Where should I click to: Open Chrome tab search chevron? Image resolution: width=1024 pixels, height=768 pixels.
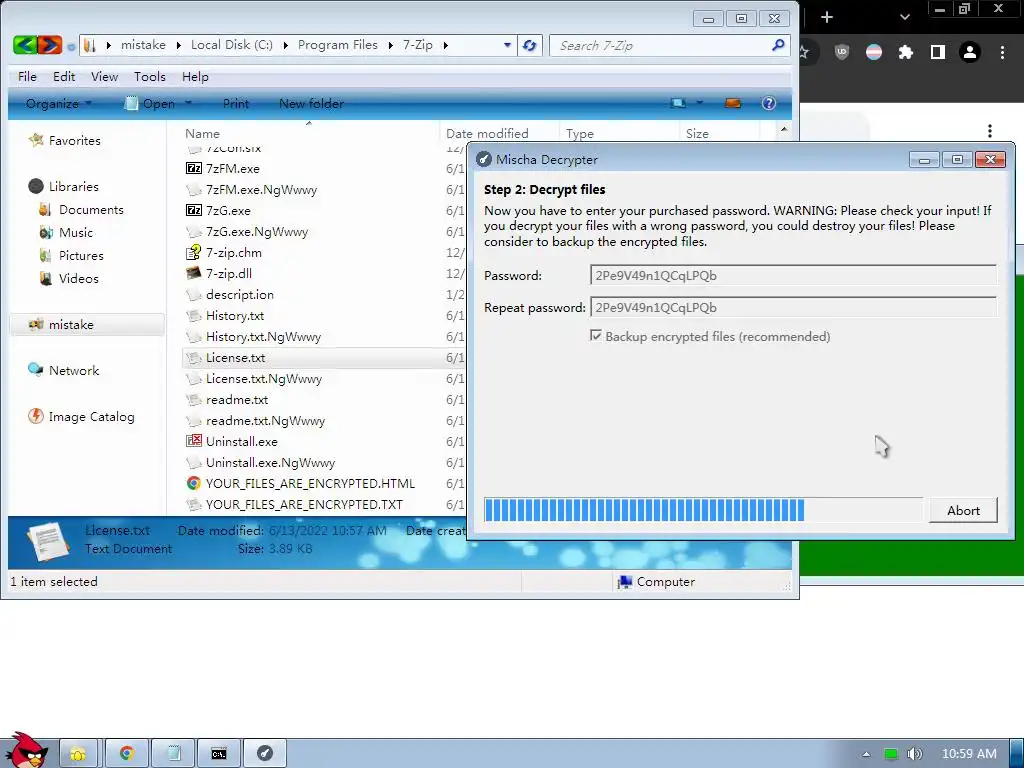click(904, 17)
